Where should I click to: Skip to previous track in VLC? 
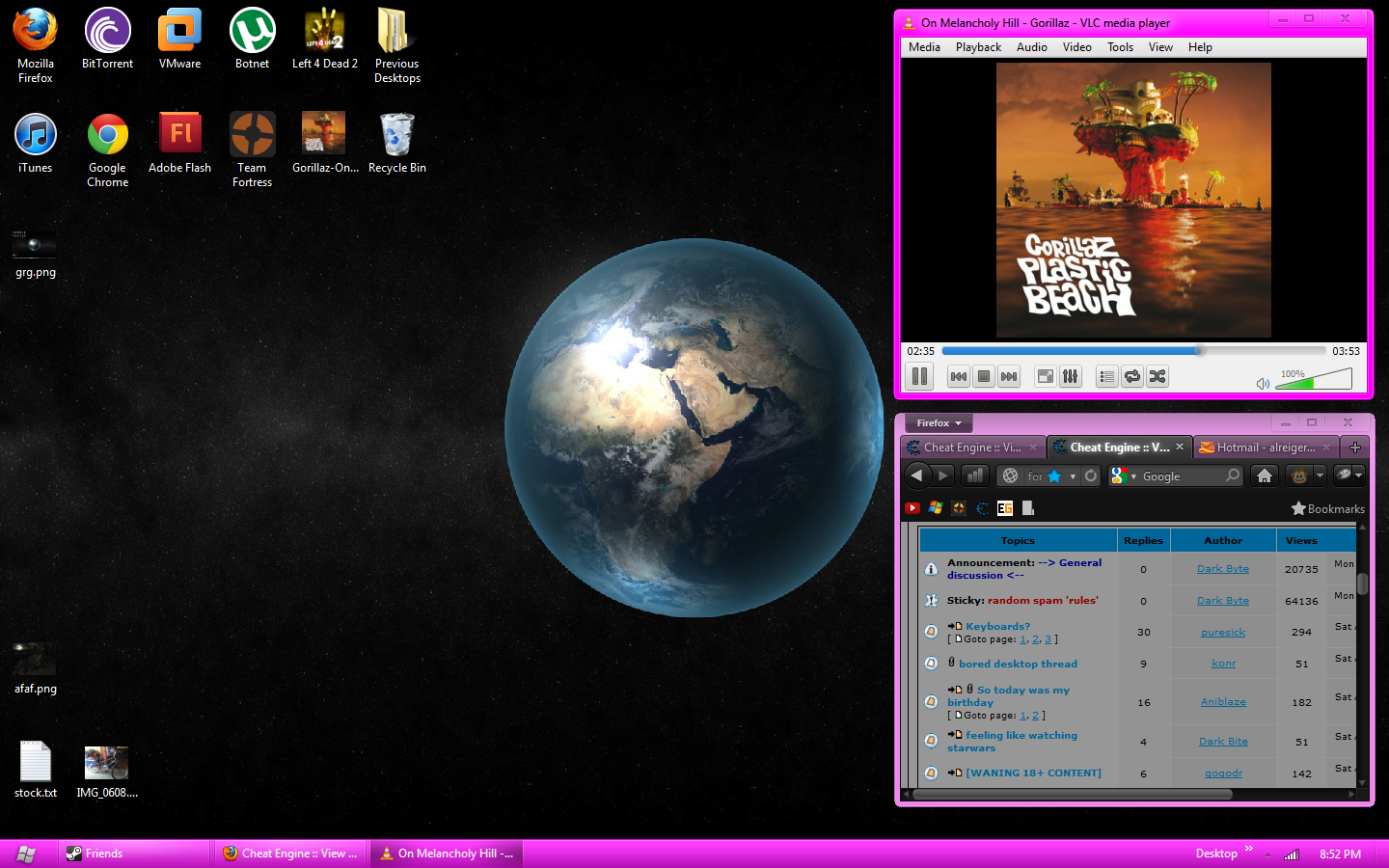(x=958, y=376)
